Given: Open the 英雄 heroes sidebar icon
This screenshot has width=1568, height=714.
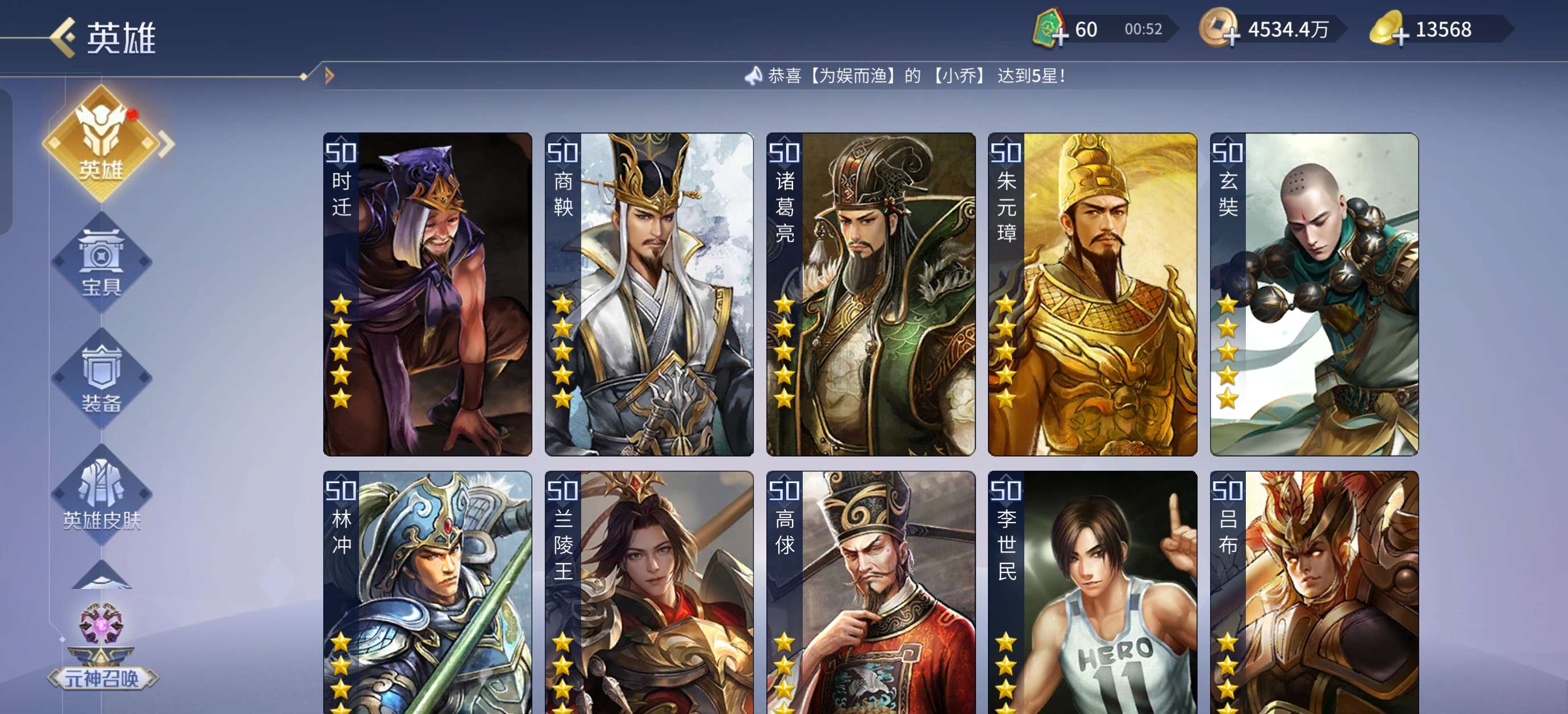Looking at the screenshot, I should (x=101, y=144).
